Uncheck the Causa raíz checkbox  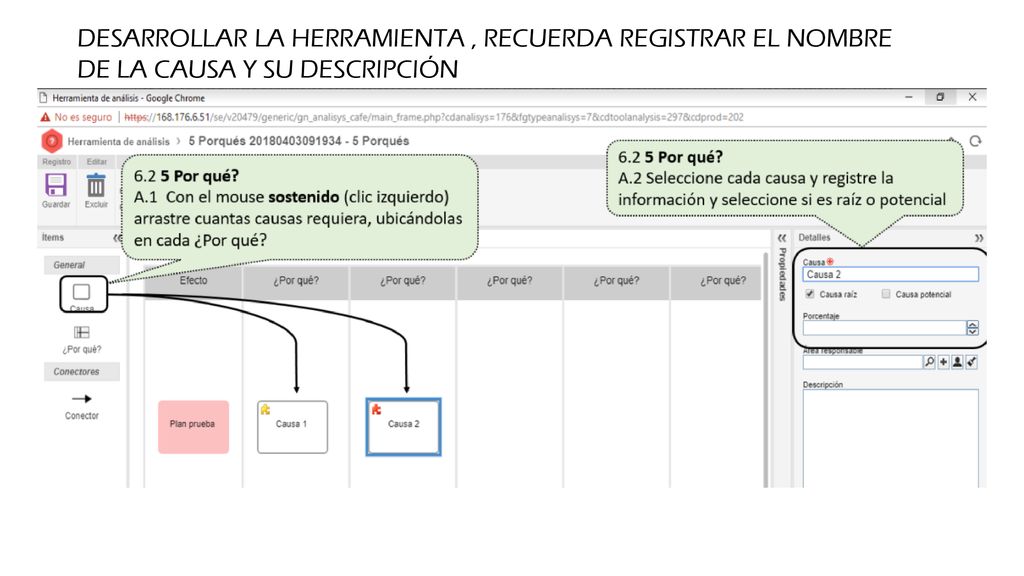pyautogui.click(x=810, y=294)
